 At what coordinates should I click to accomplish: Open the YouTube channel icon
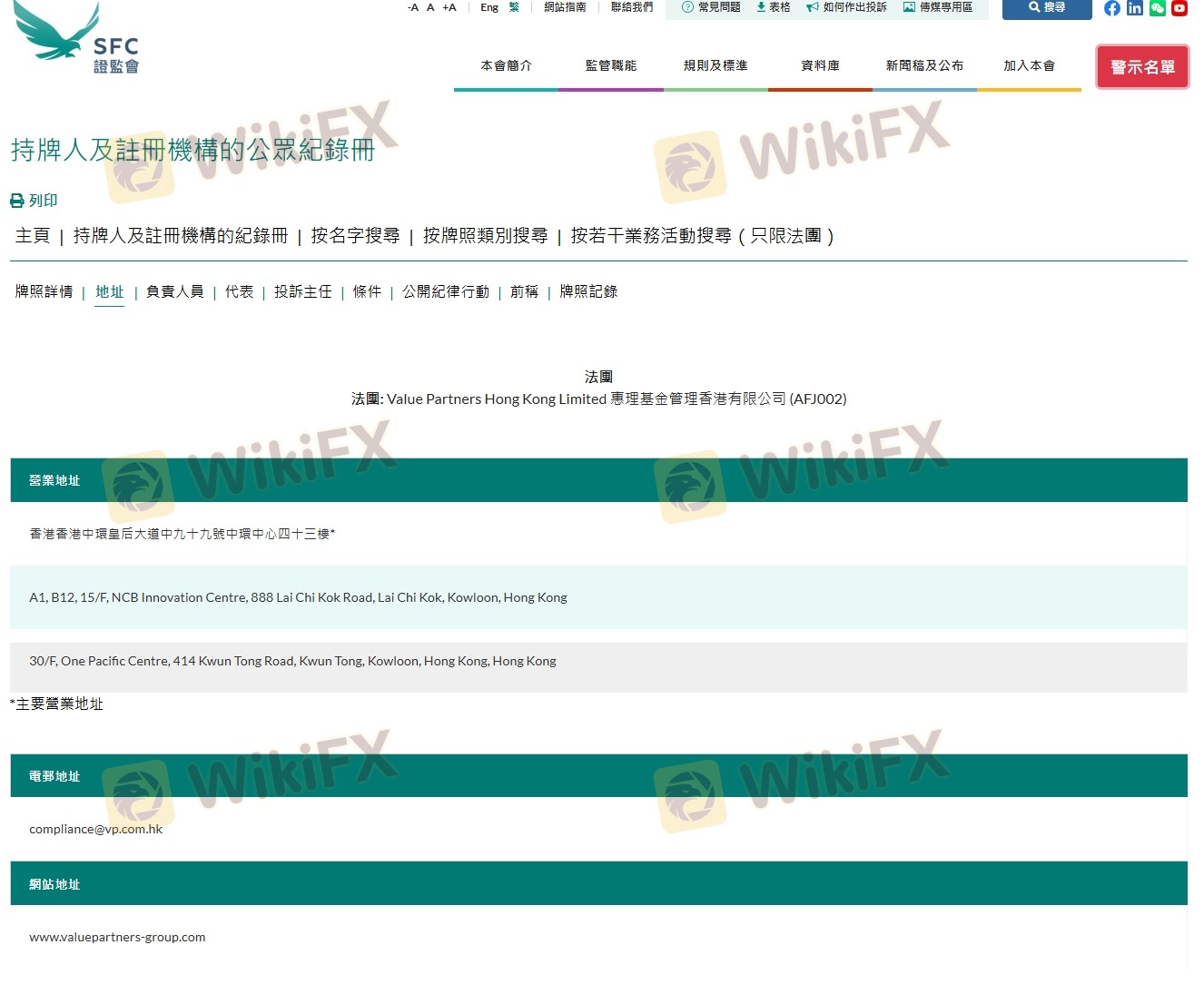(1179, 8)
